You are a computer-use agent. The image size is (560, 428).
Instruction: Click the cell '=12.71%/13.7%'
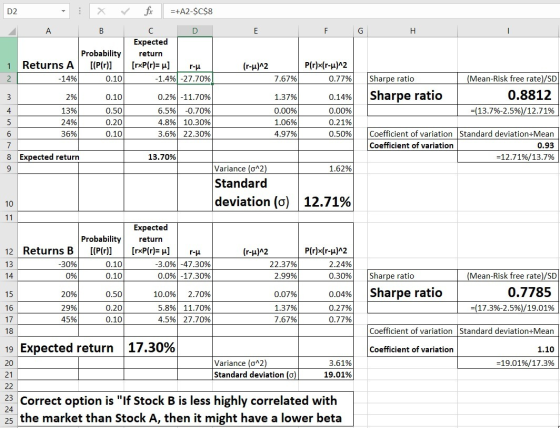click(508, 156)
